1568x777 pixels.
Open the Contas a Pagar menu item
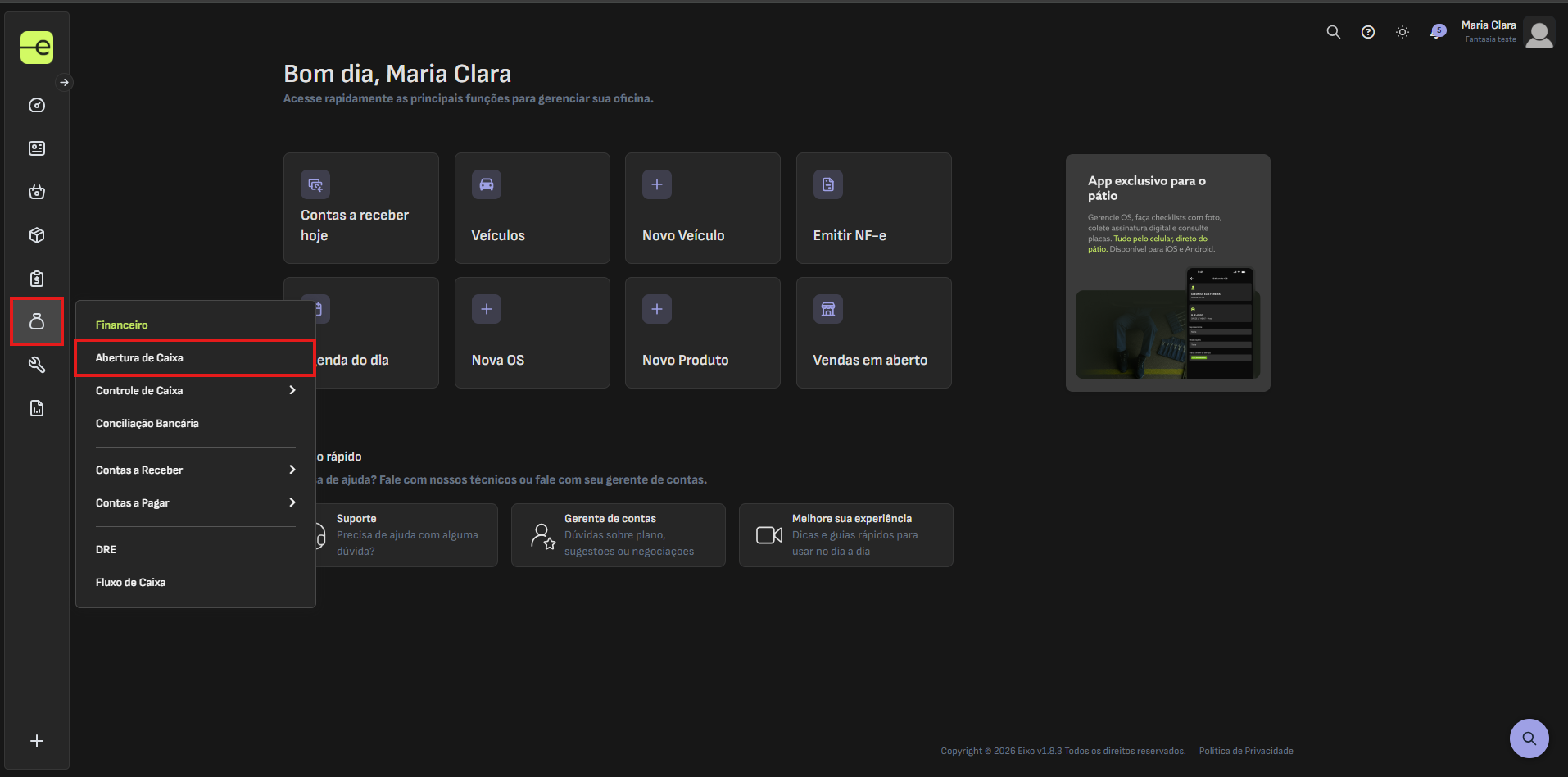click(195, 502)
